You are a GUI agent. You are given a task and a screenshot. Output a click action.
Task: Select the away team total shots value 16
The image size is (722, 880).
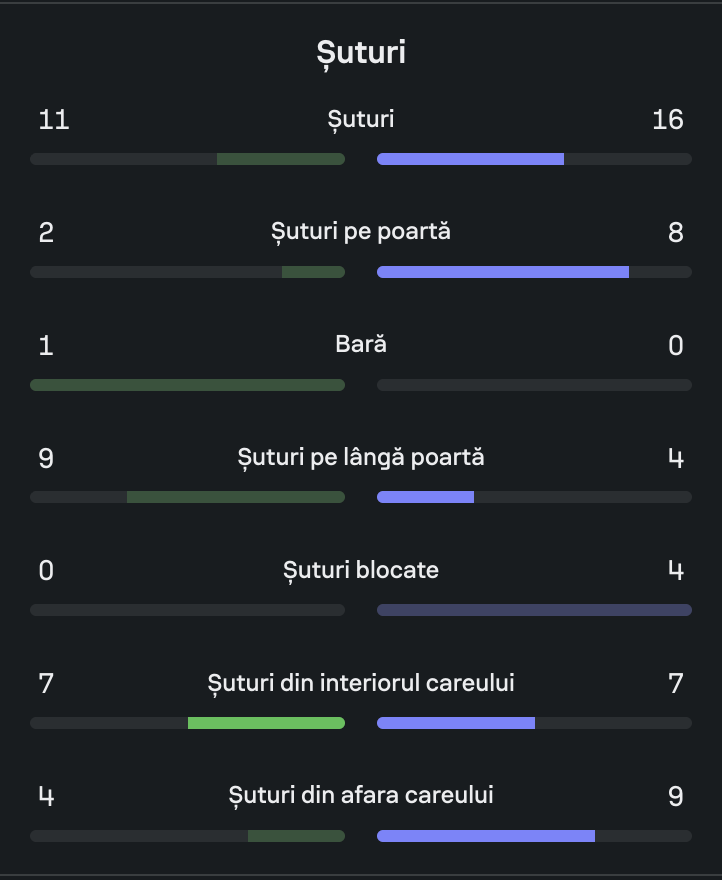(x=667, y=120)
